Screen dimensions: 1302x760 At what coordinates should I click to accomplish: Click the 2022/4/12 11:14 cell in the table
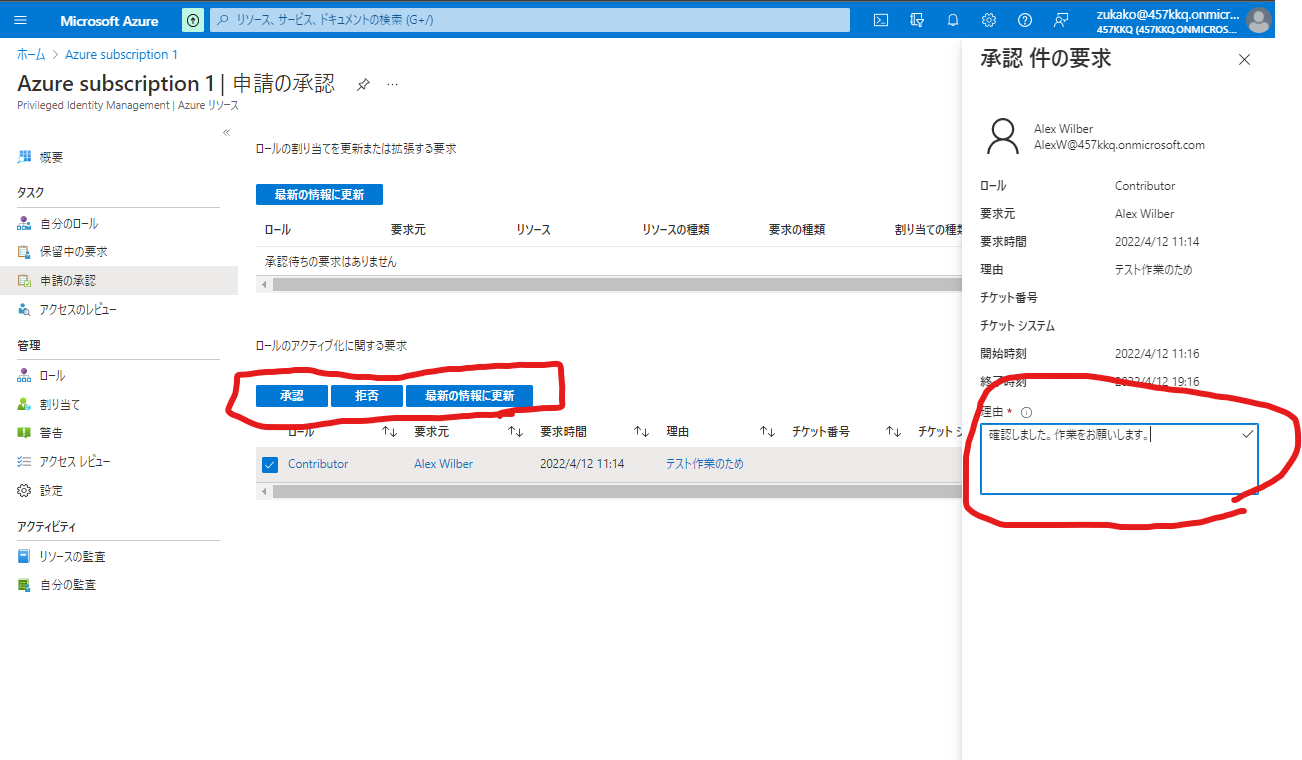click(x=582, y=464)
